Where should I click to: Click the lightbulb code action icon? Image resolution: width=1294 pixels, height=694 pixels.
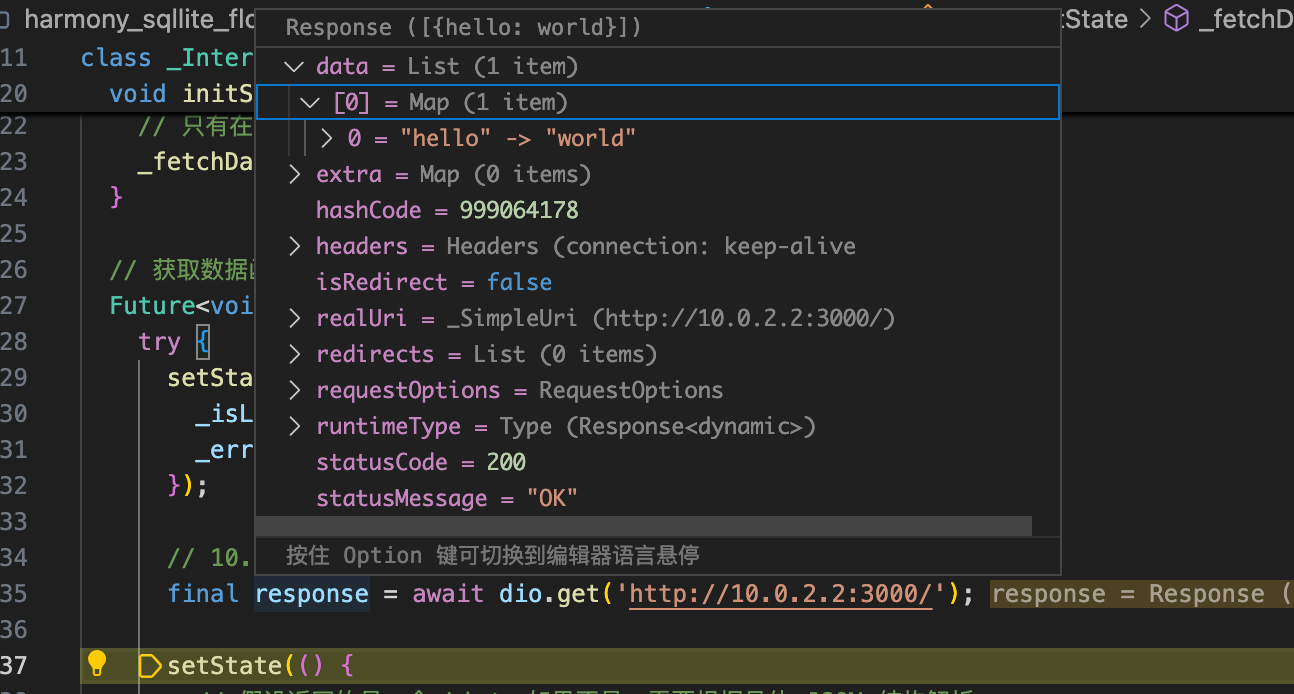[x=96, y=663]
